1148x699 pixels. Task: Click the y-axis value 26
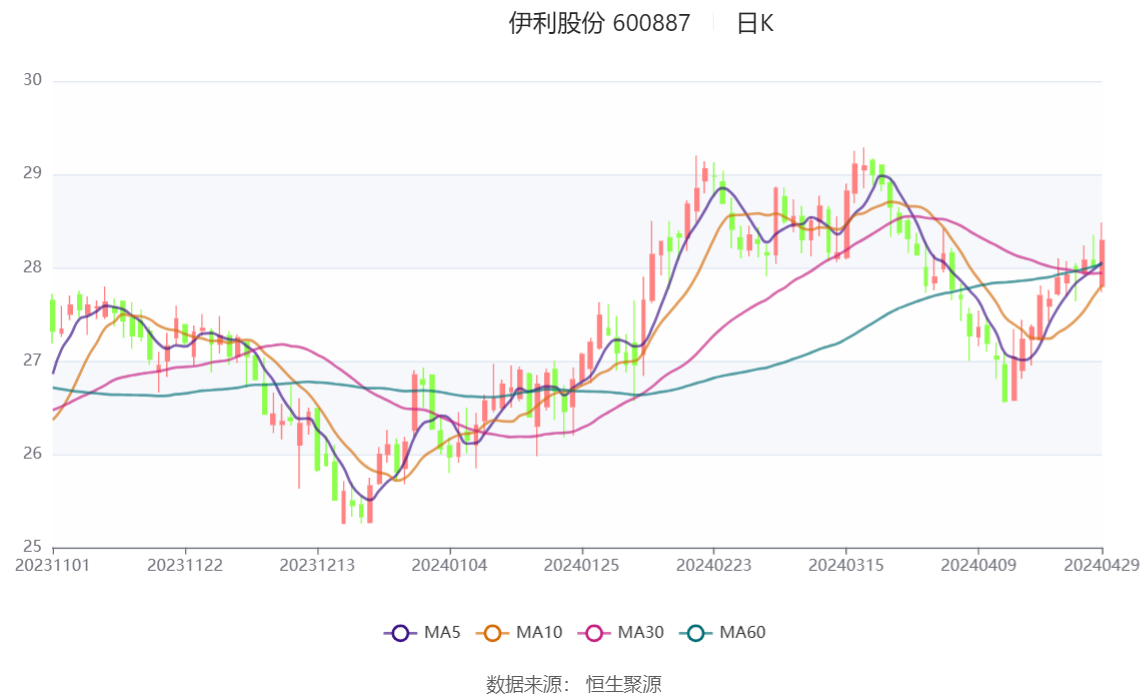tap(32, 453)
